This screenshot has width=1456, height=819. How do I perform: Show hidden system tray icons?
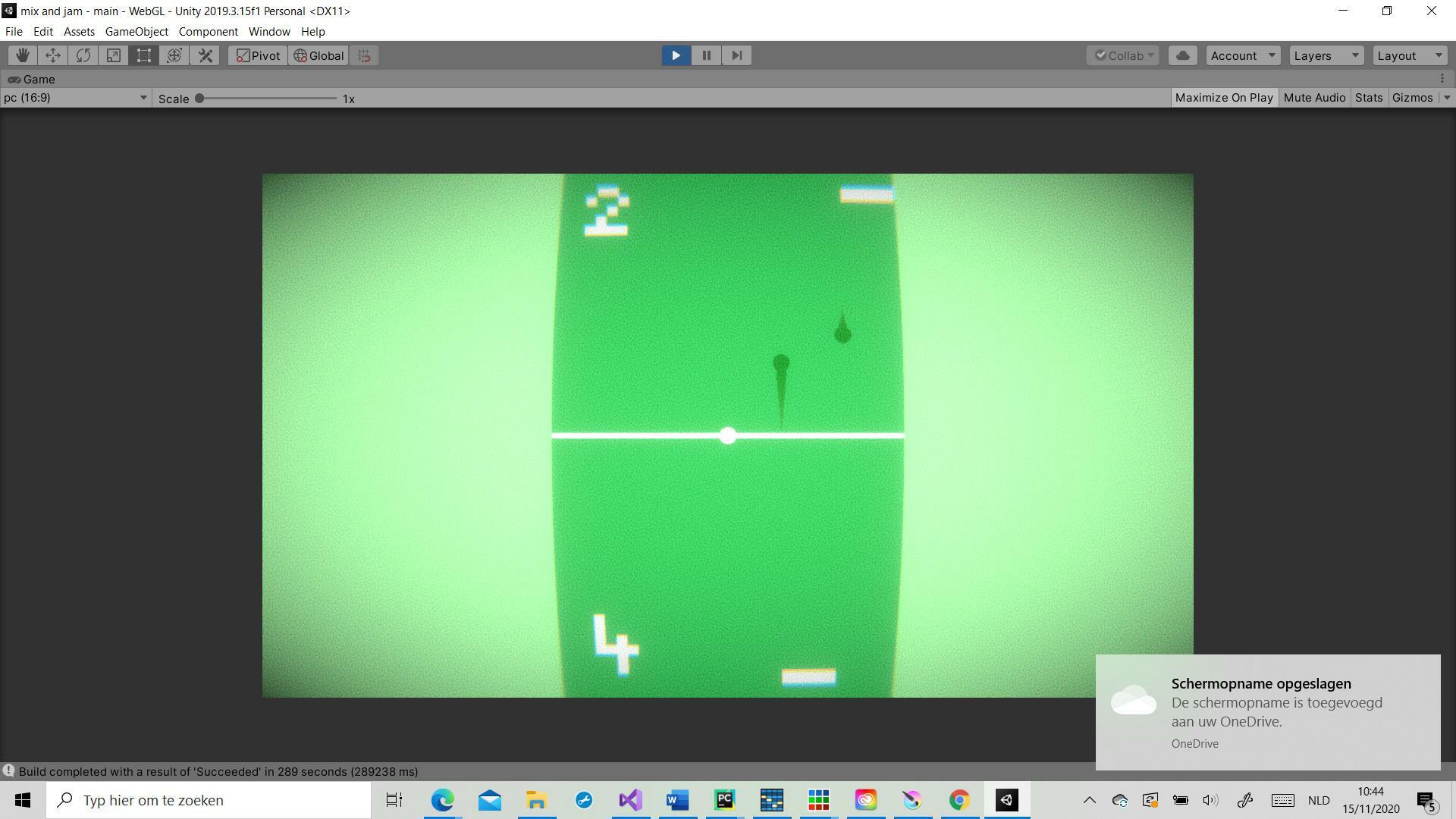pos(1089,800)
